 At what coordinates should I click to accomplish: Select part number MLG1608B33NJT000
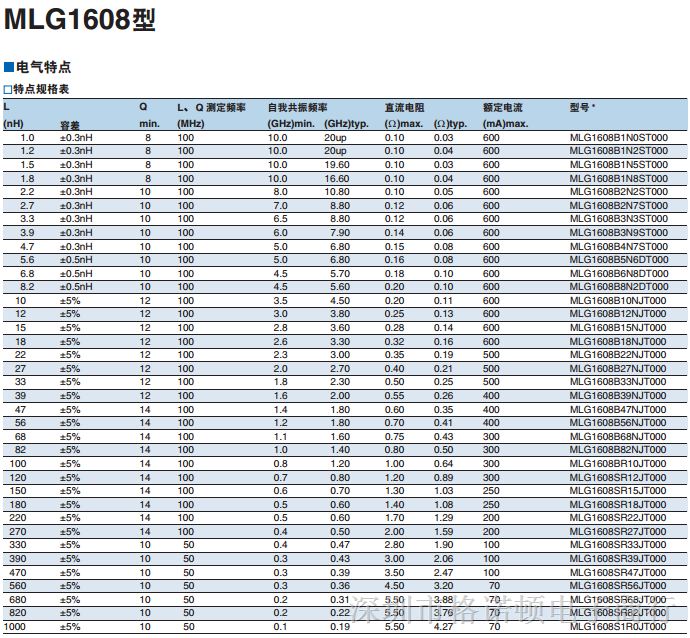click(x=618, y=382)
